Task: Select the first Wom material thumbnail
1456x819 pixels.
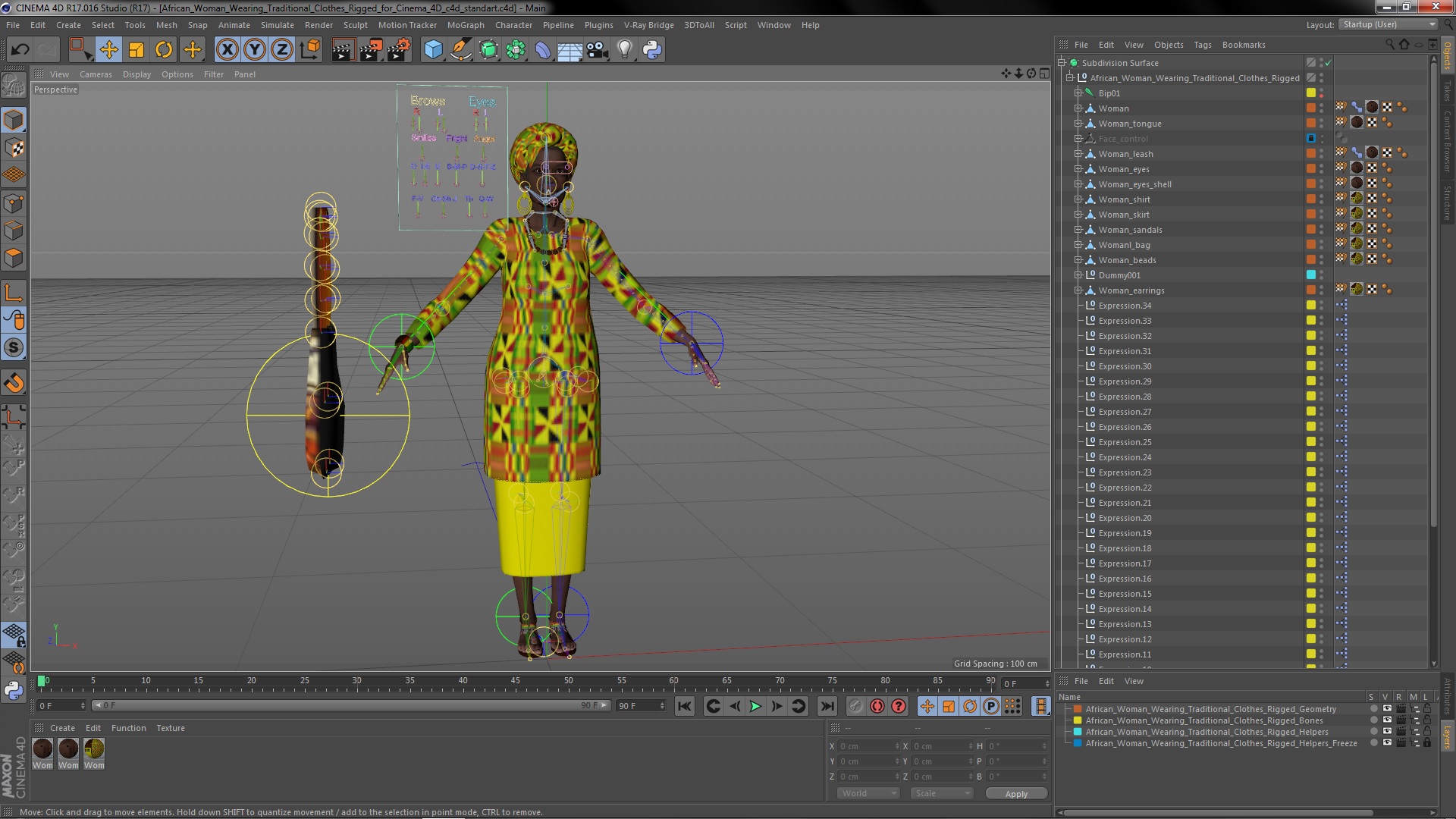Action: tap(42, 748)
